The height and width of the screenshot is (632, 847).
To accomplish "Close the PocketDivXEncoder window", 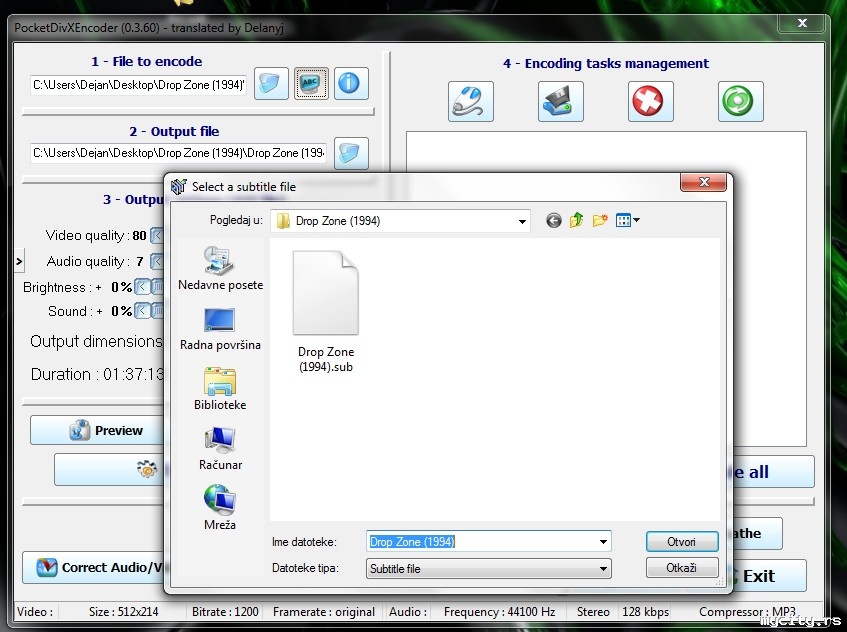I will [x=802, y=23].
